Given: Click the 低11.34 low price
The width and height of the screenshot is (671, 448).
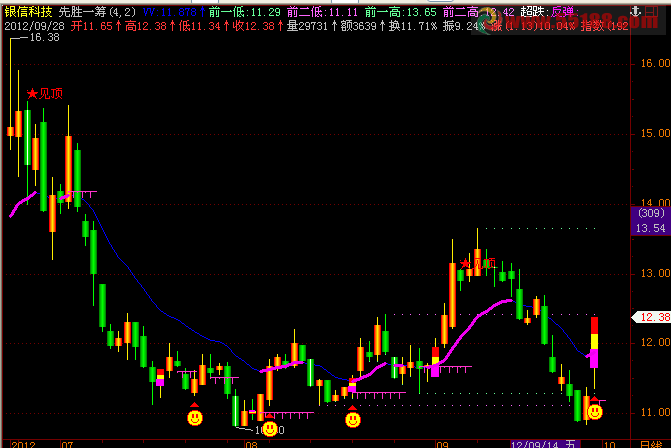Looking at the screenshot, I should (204, 26).
